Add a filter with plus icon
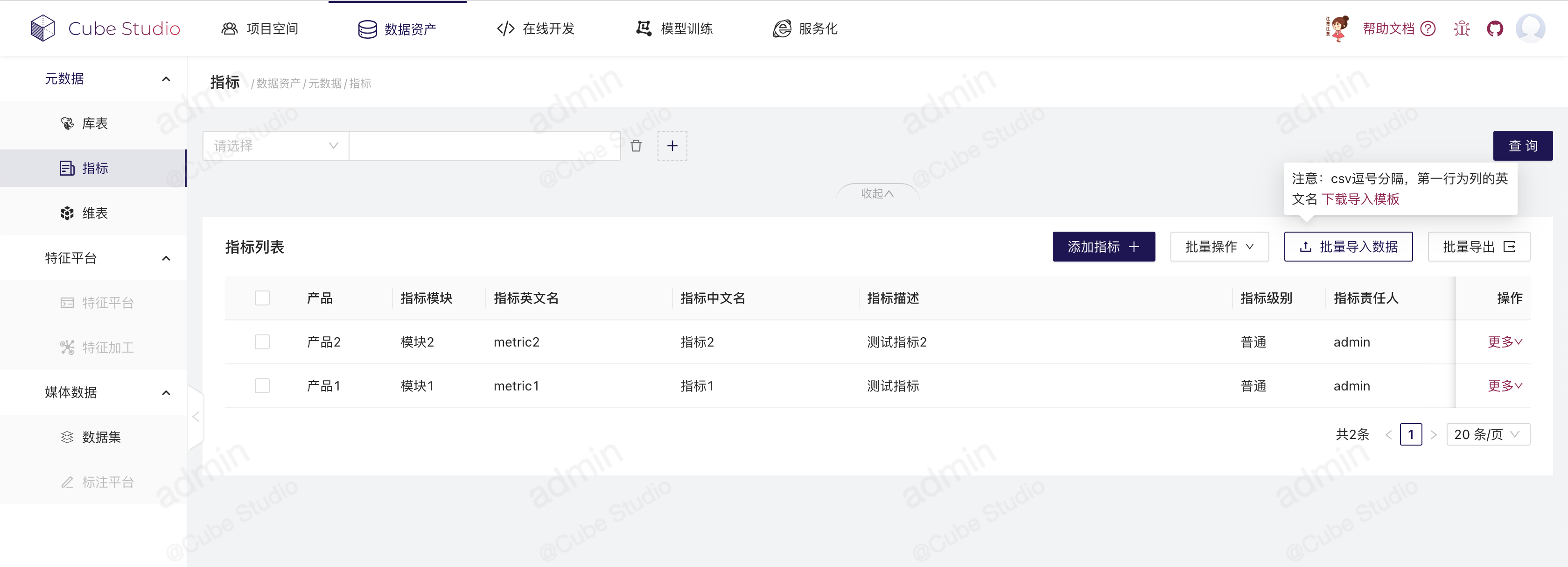 [x=672, y=146]
